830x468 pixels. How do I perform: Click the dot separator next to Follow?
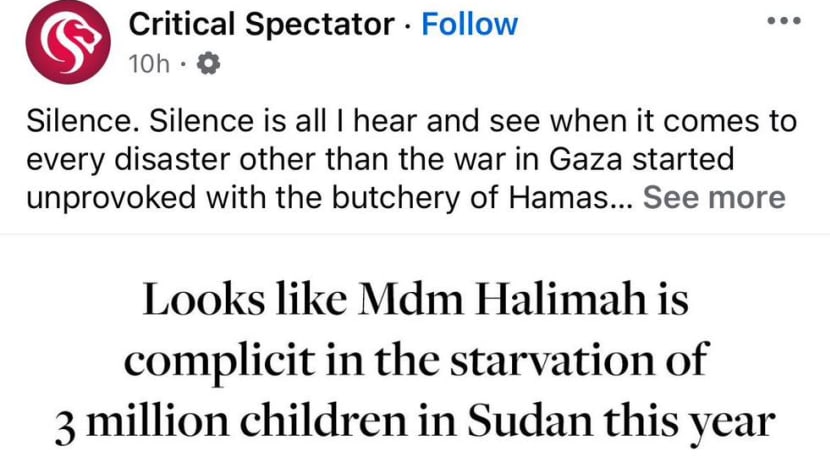(x=408, y=26)
